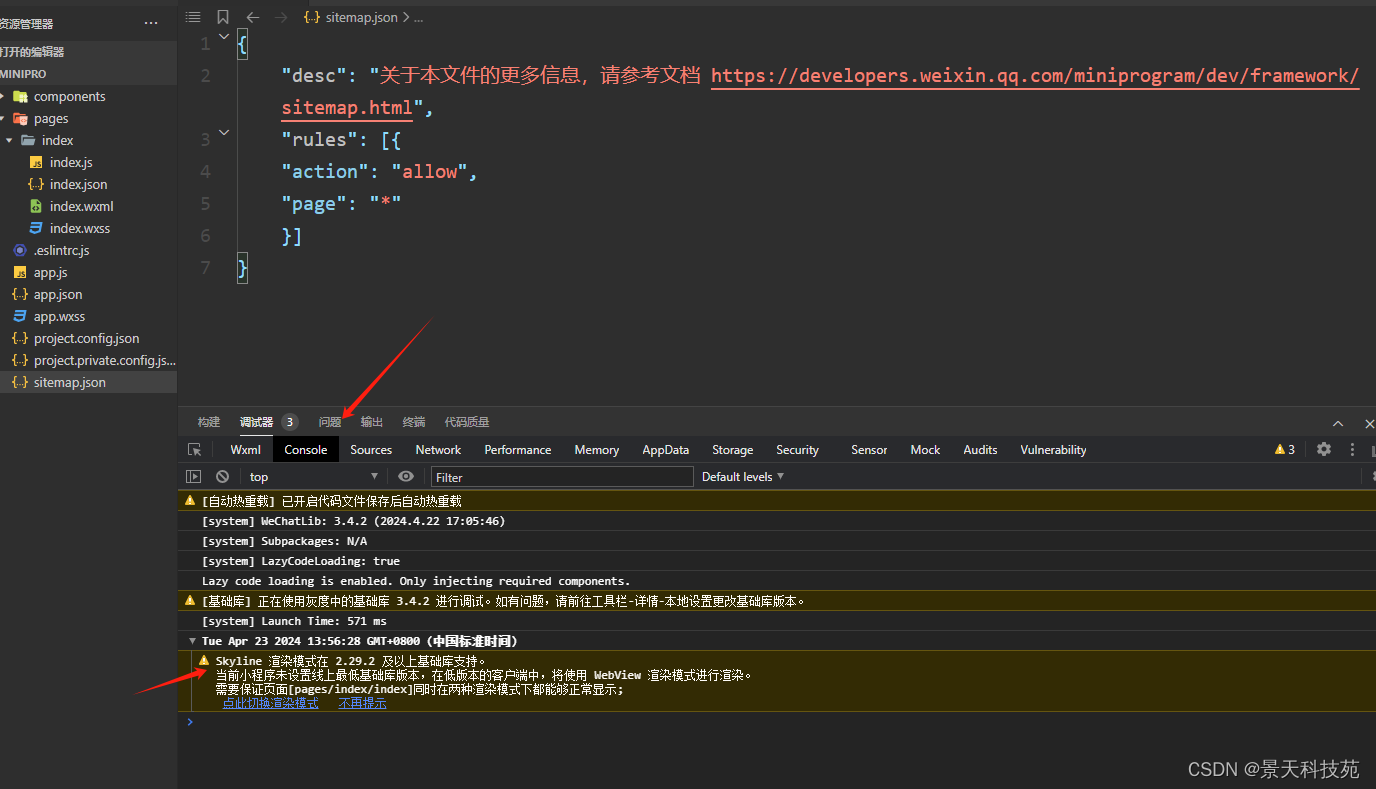Image resolution: width=1376 pixels, height=789 pixels.
Task: Click the 打开的编辑器 section header
Action: [x=88, y=52]
